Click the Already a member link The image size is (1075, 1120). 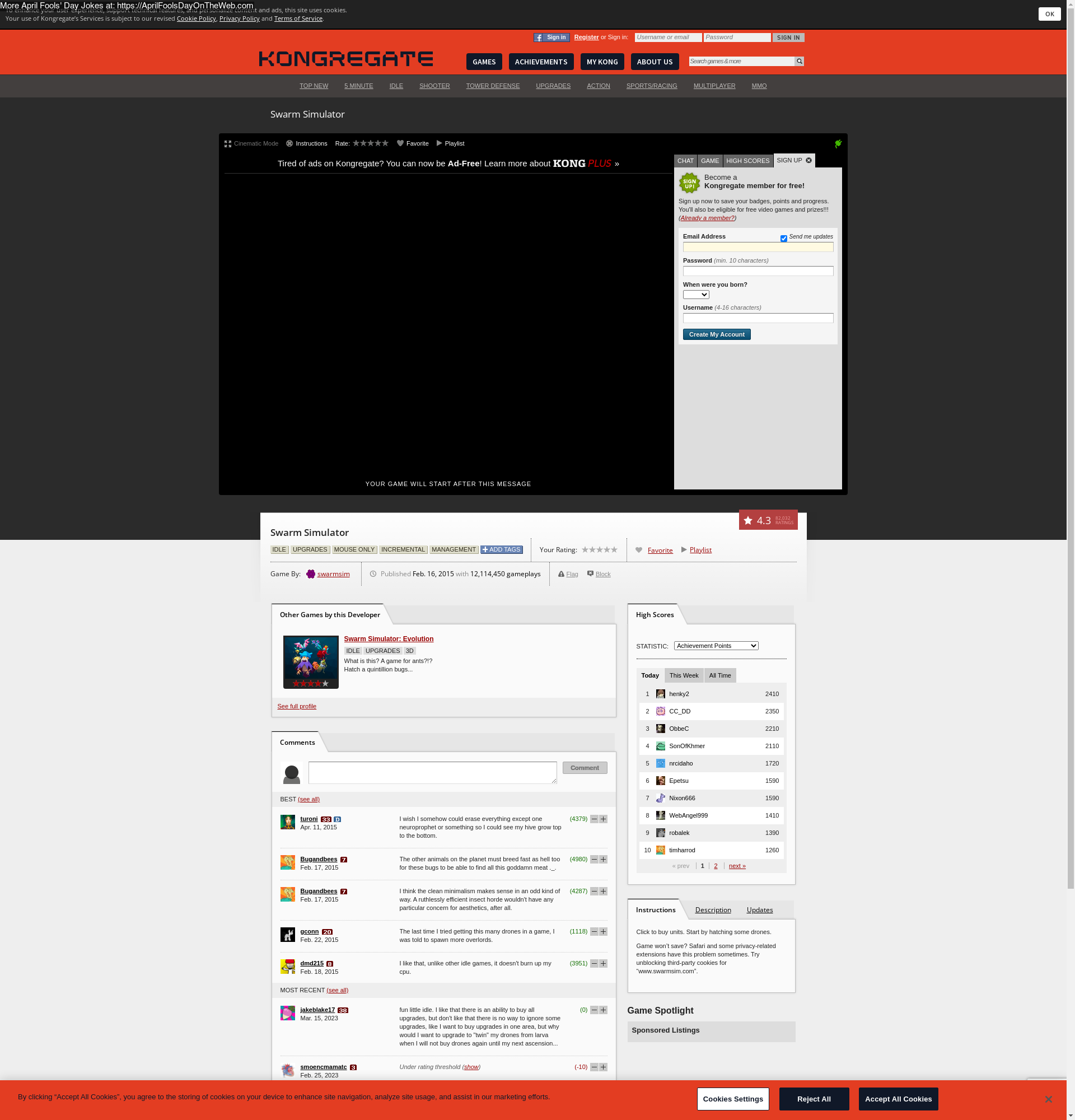pos(707,218)
